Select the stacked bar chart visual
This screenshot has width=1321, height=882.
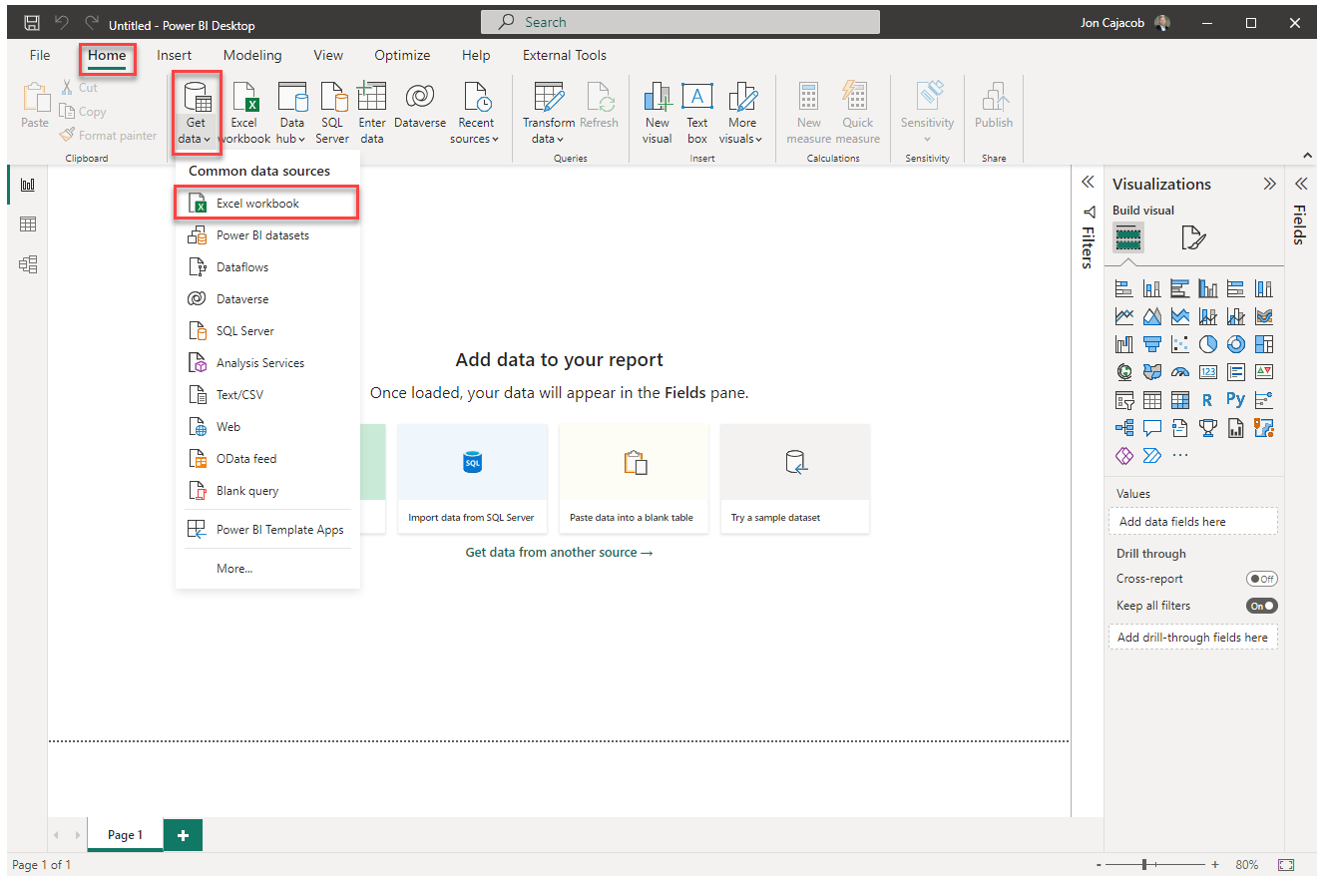[x=1124, y=289]
